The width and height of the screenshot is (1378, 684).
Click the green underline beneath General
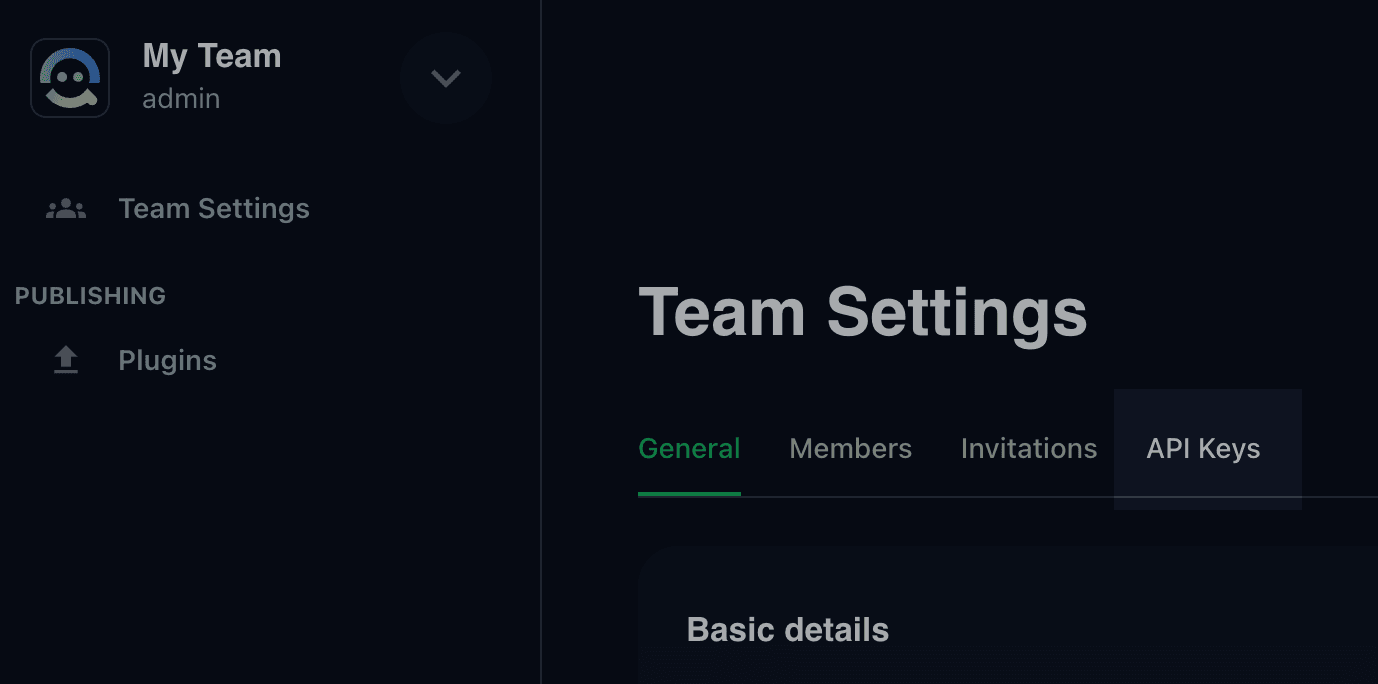point(689,494)
